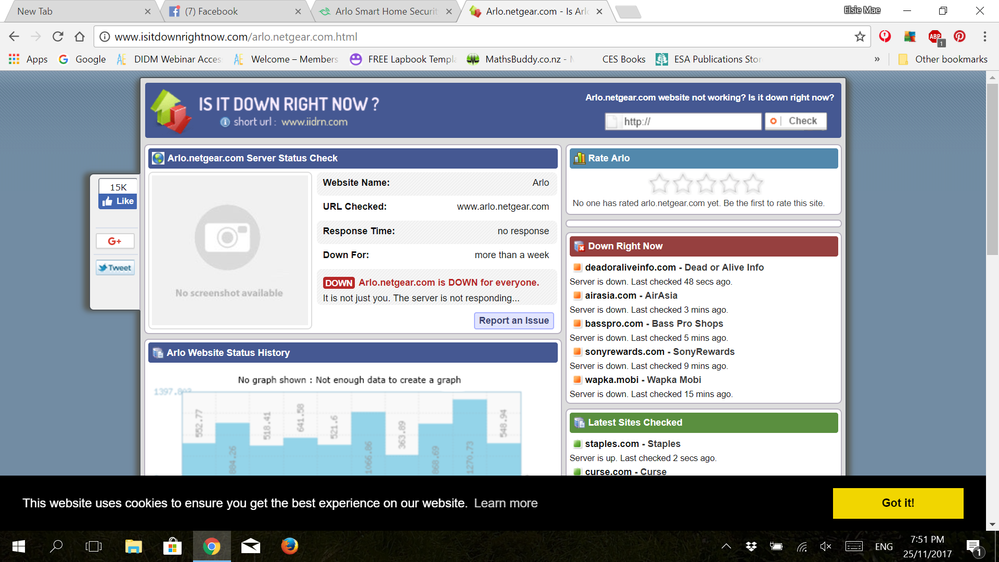
Task: Close the Facebook tab
Action: [x=298, y=11]
